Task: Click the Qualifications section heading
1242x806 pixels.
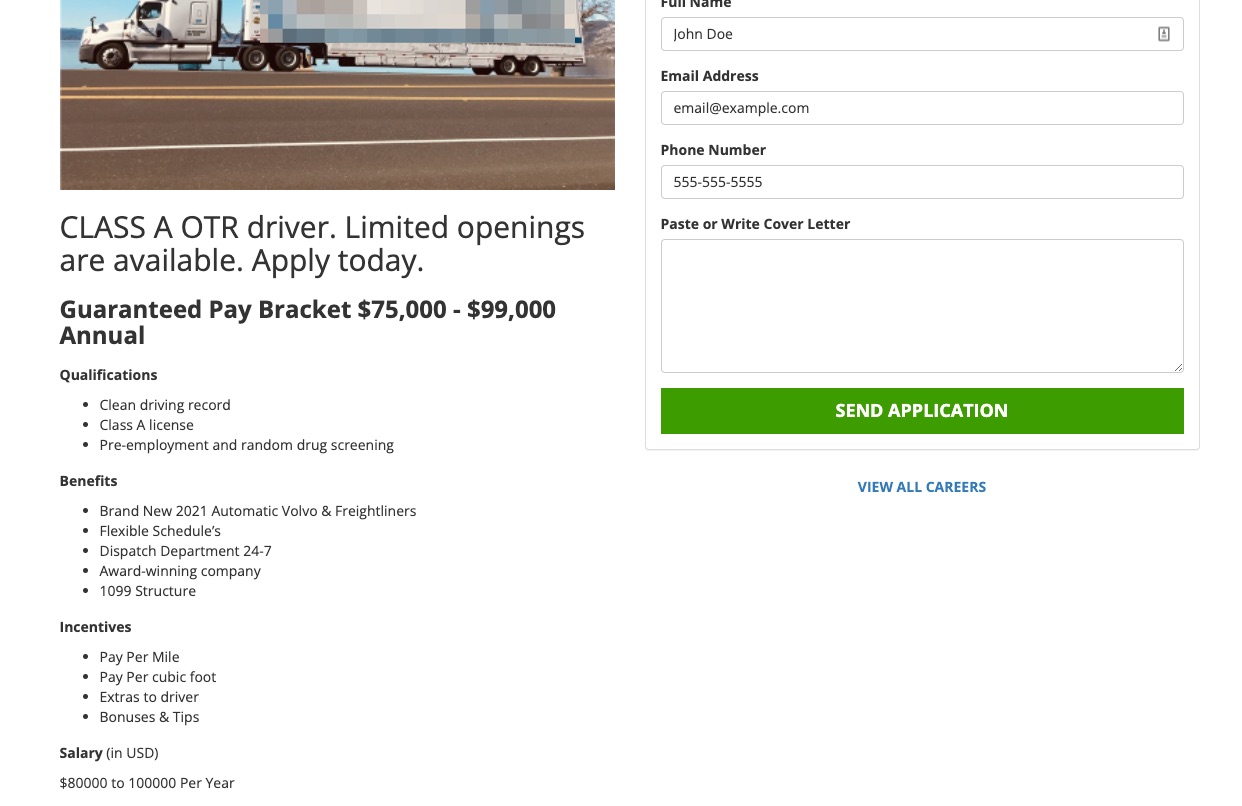Action: [x=108, y=375]
